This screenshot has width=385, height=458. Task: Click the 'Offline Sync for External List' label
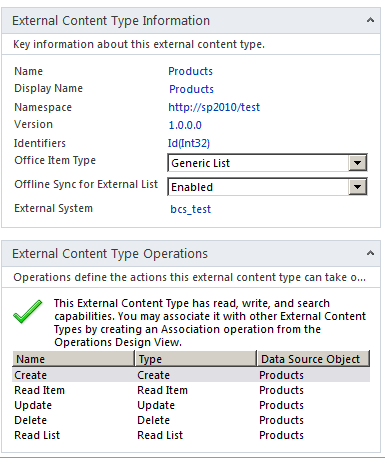point(86,184)
